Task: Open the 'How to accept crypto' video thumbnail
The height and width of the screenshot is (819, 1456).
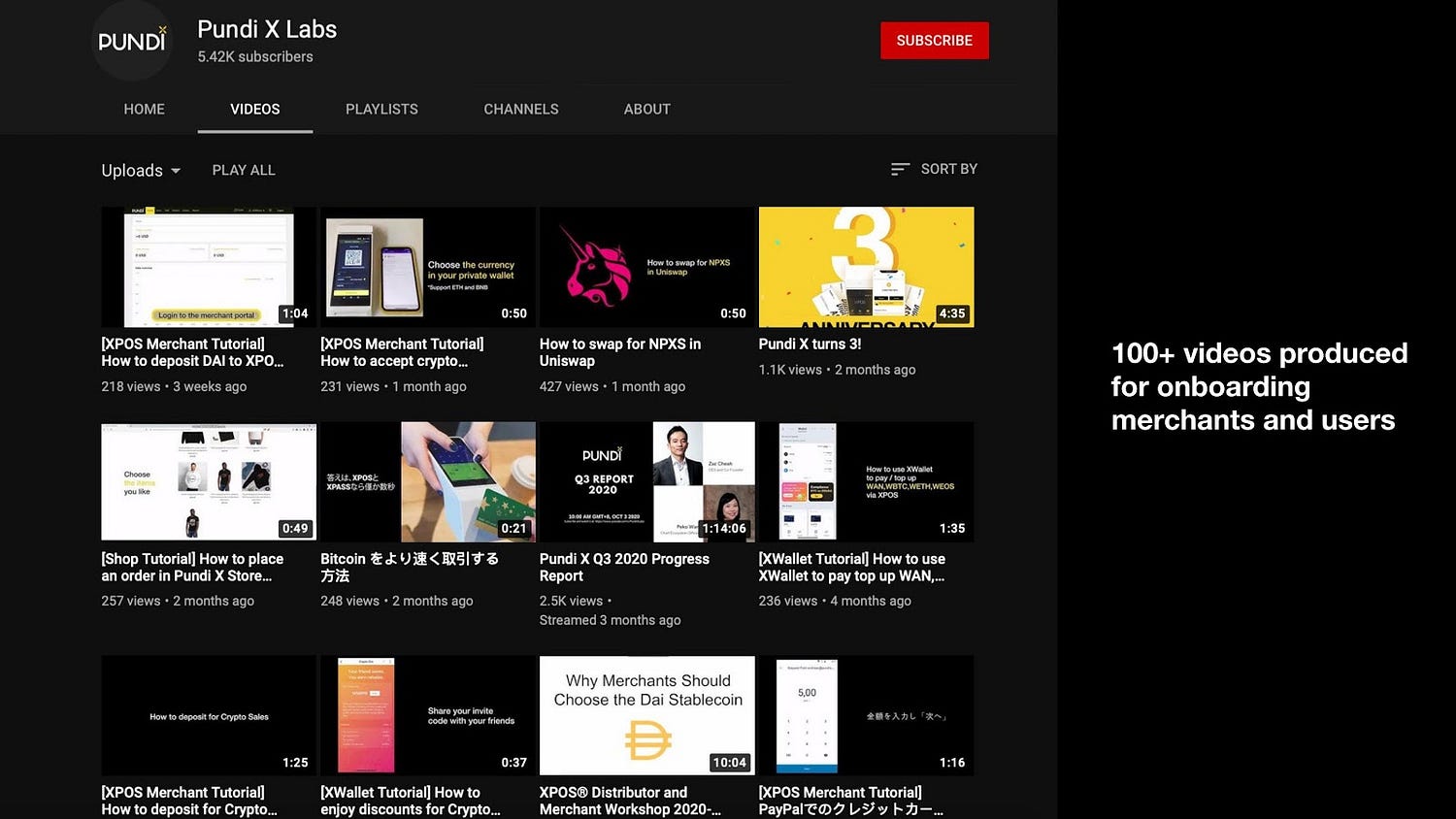Action: (x=428, y=267)
